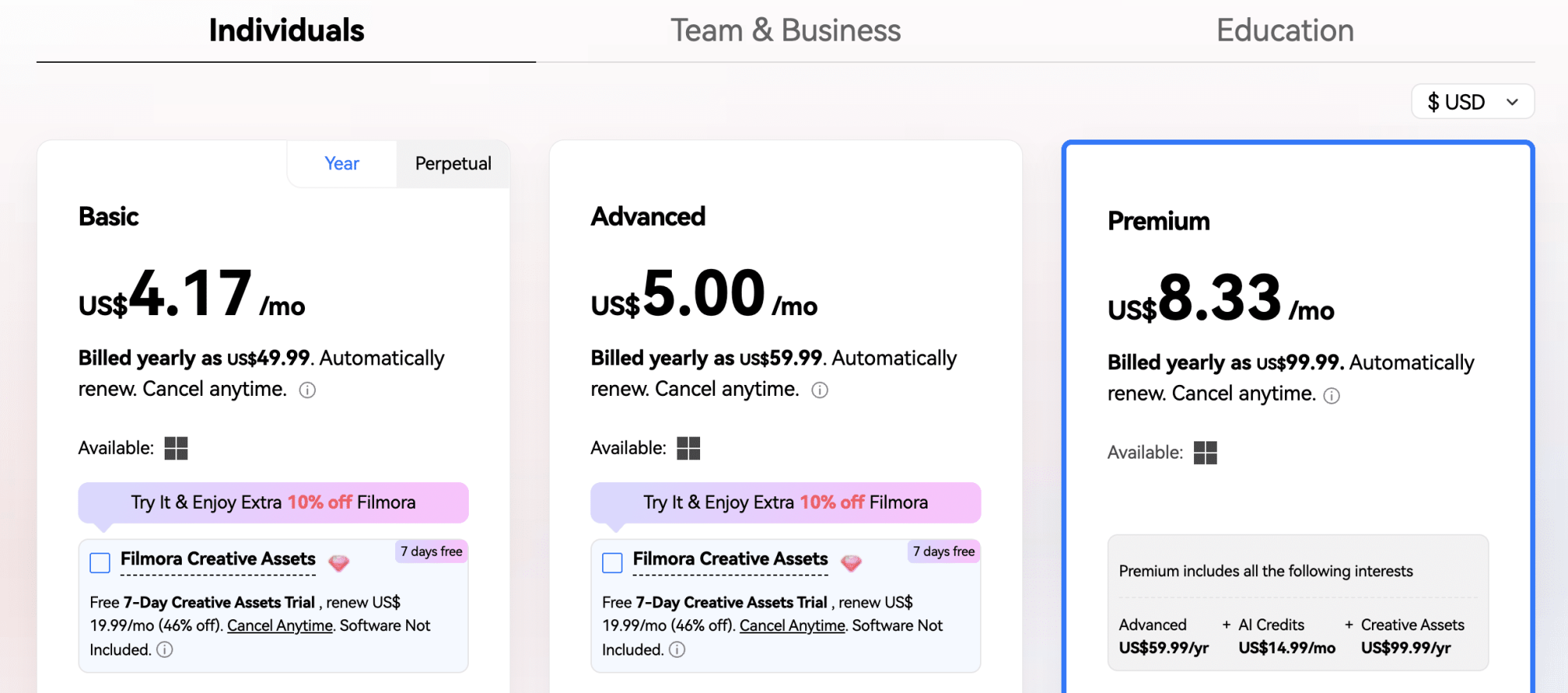Click the AI Credits US$14.99/mo item
Image resolution: width=1568 pixels, height=693 pixels.
pos(1287,636)
